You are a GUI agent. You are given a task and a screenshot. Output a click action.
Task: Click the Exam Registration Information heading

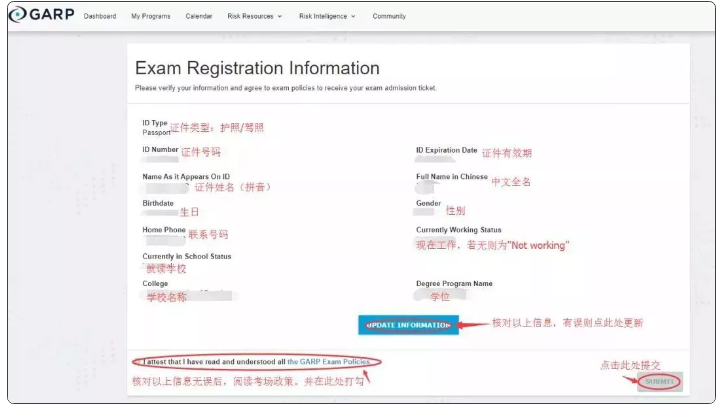257,68
